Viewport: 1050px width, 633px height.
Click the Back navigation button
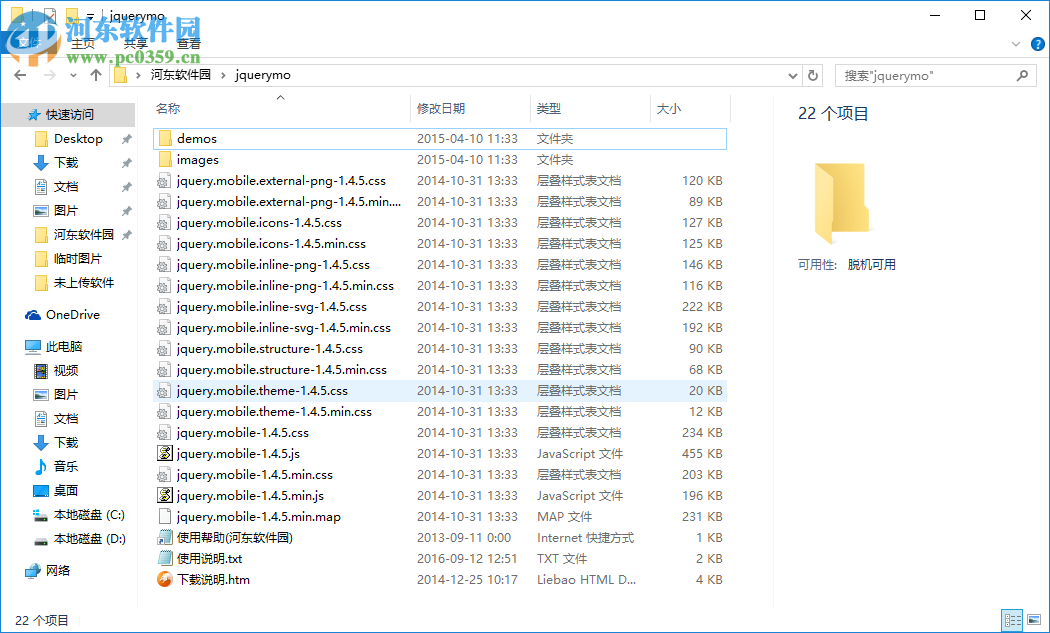click(x=20, y=75)
